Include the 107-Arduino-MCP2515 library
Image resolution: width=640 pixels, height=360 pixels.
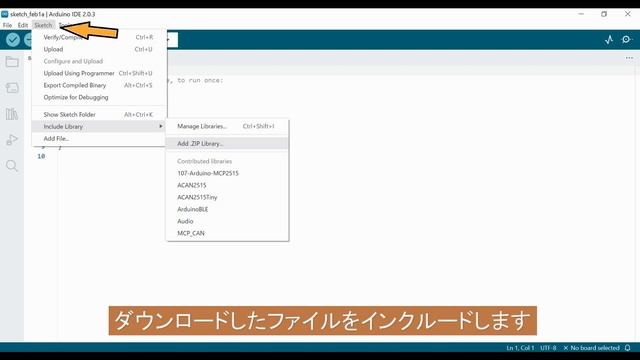point(227,173)
